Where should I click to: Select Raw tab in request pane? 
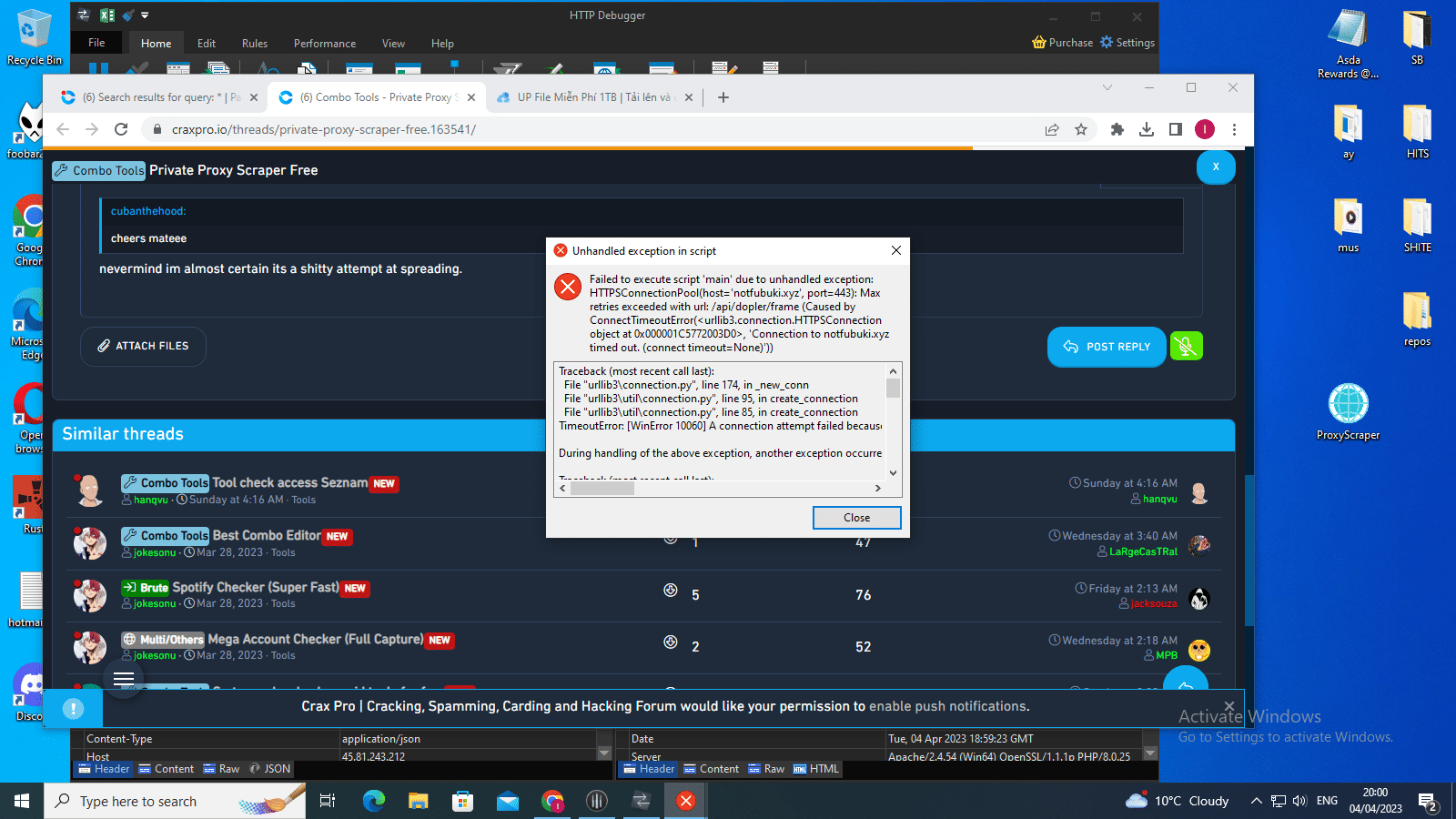coord(221,769)
